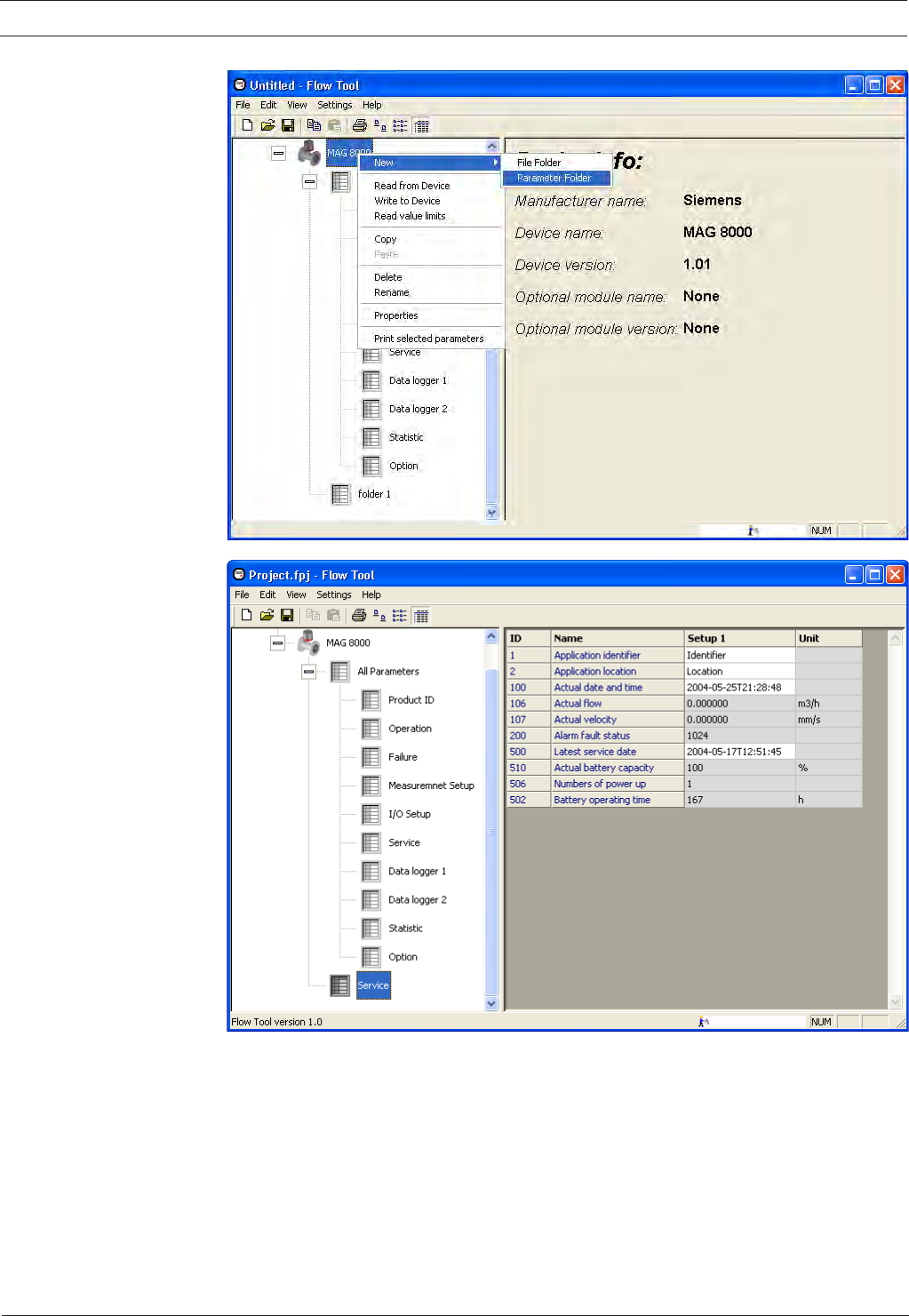Select Operation folder in Project.fpj tree
The height and width of the screenshot is (1316, 909).
410,729
